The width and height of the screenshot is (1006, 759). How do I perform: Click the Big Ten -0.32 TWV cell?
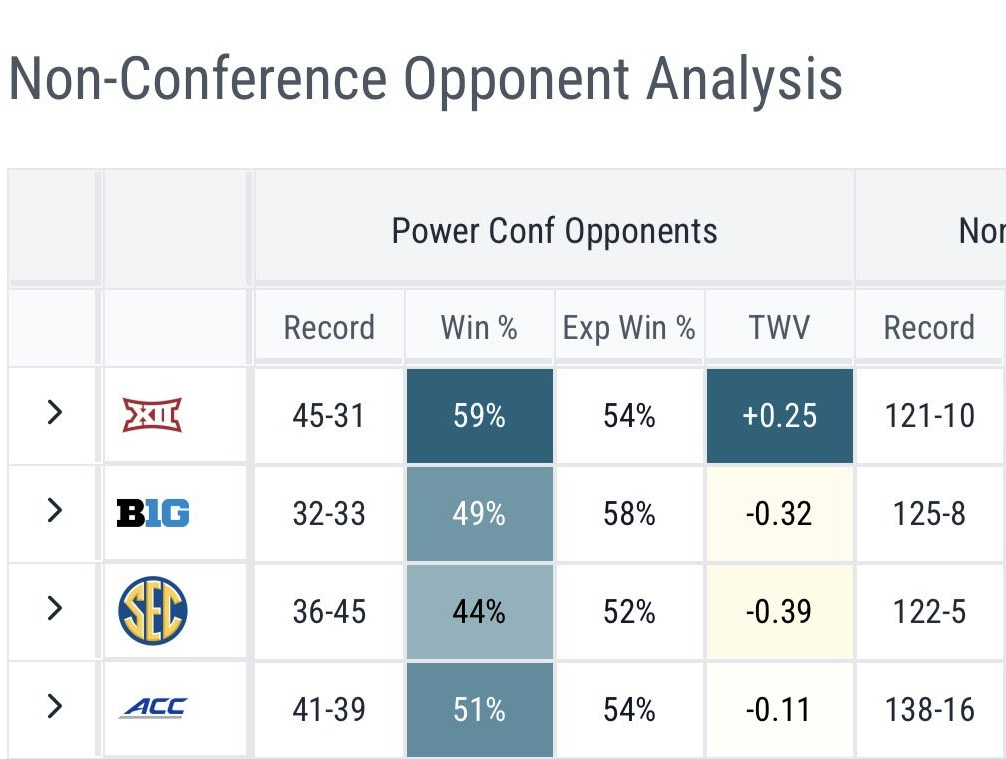(x=779, y=514)
